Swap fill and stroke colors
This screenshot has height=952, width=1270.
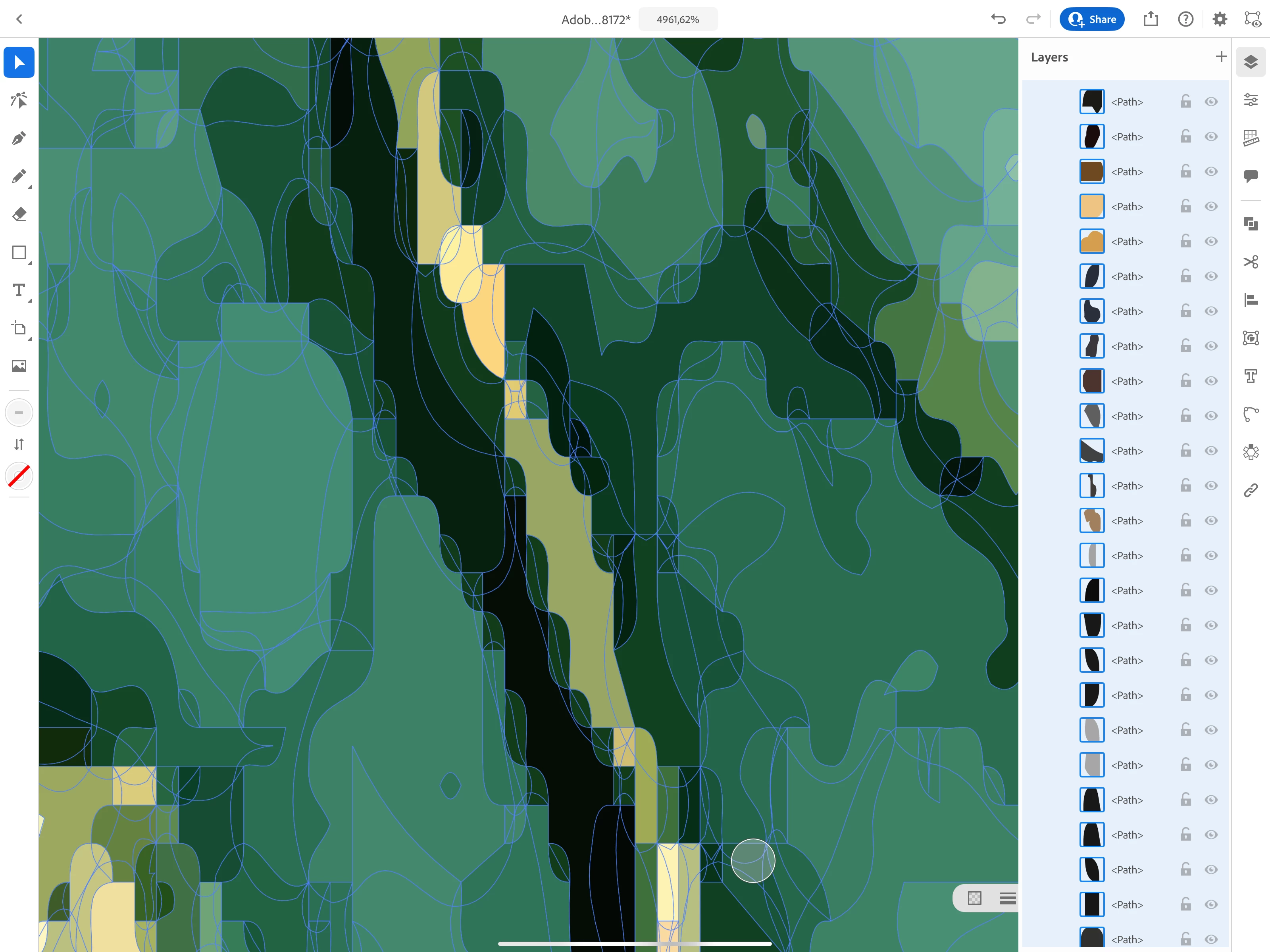(19, 444)
